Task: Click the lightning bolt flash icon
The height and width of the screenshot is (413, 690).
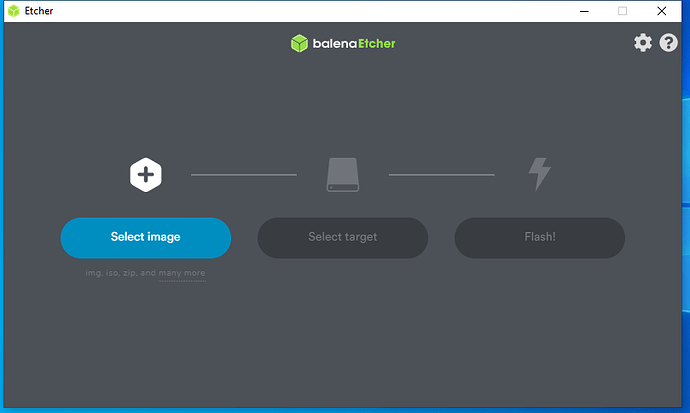Action: coord(540,174)
